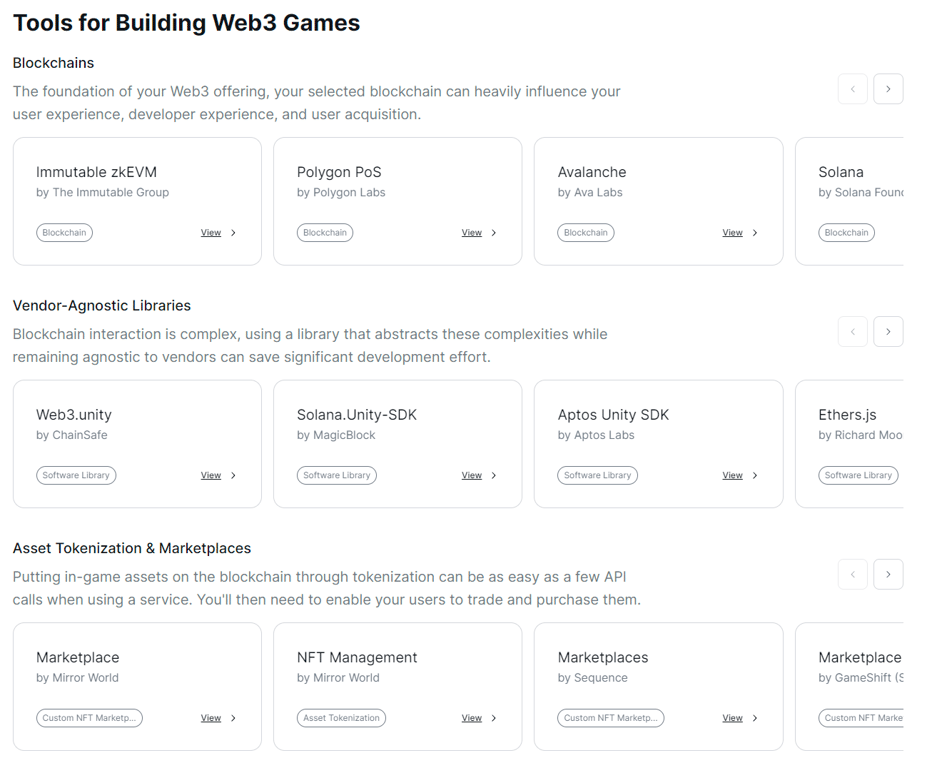Click the Blockchain tag on Immutable zkEVM card
This screenshot has width=947, height=768.
(64, 232)
